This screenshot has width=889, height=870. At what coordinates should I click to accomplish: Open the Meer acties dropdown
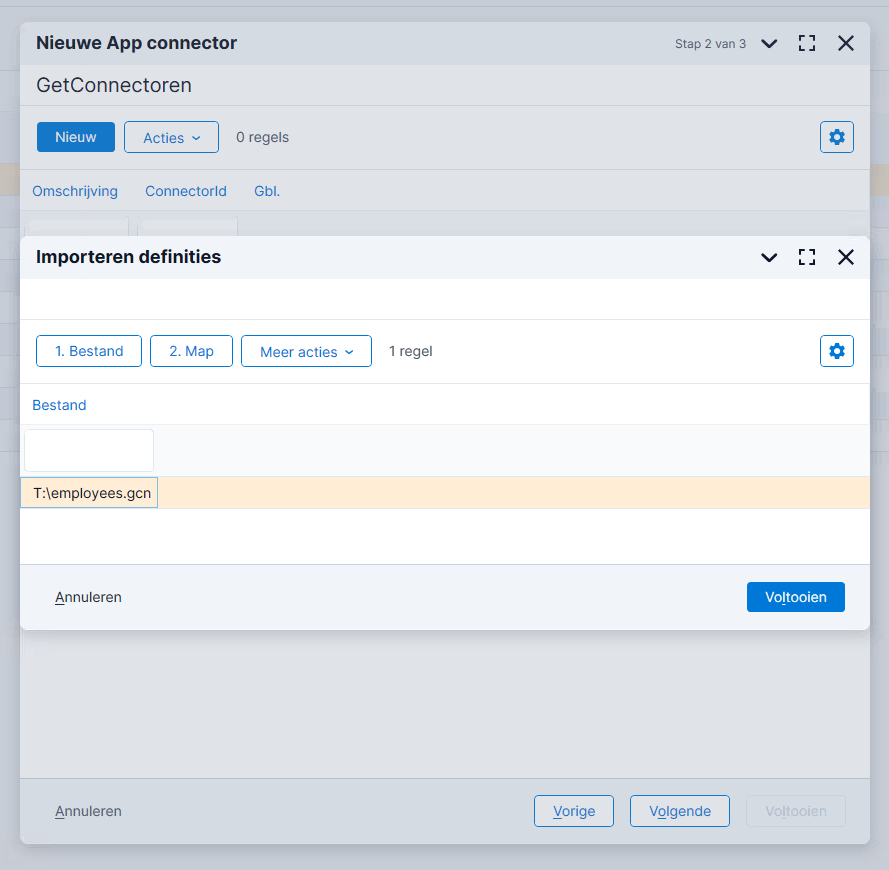click(306, 351)
